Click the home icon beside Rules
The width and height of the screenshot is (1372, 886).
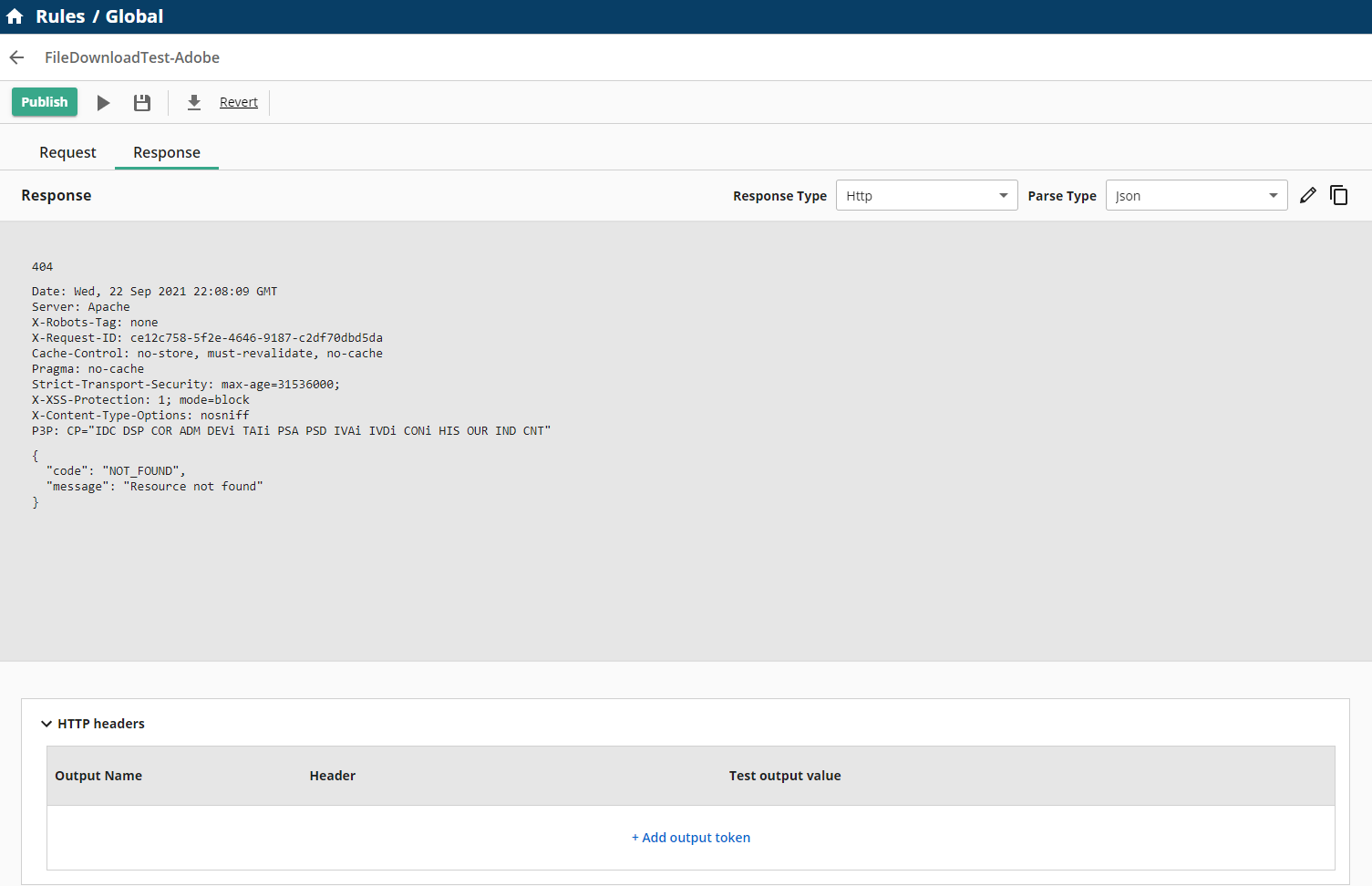15,16
